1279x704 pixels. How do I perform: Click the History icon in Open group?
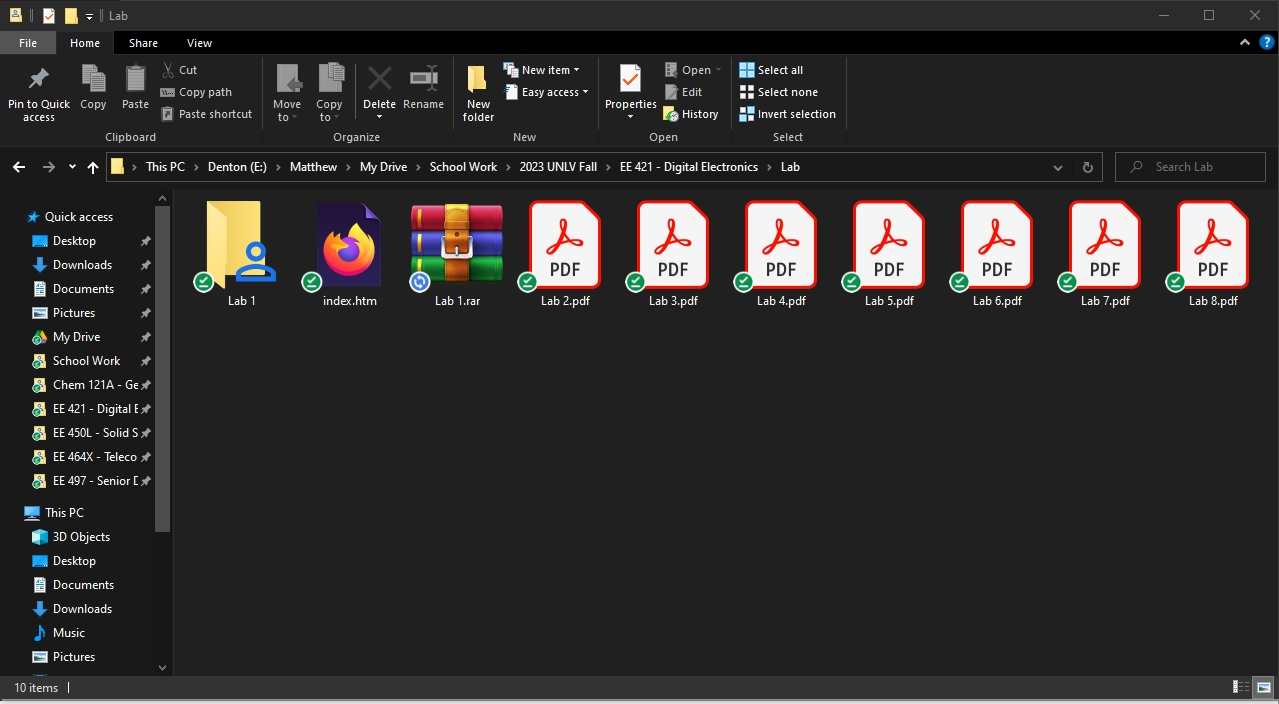click(691, 114)
